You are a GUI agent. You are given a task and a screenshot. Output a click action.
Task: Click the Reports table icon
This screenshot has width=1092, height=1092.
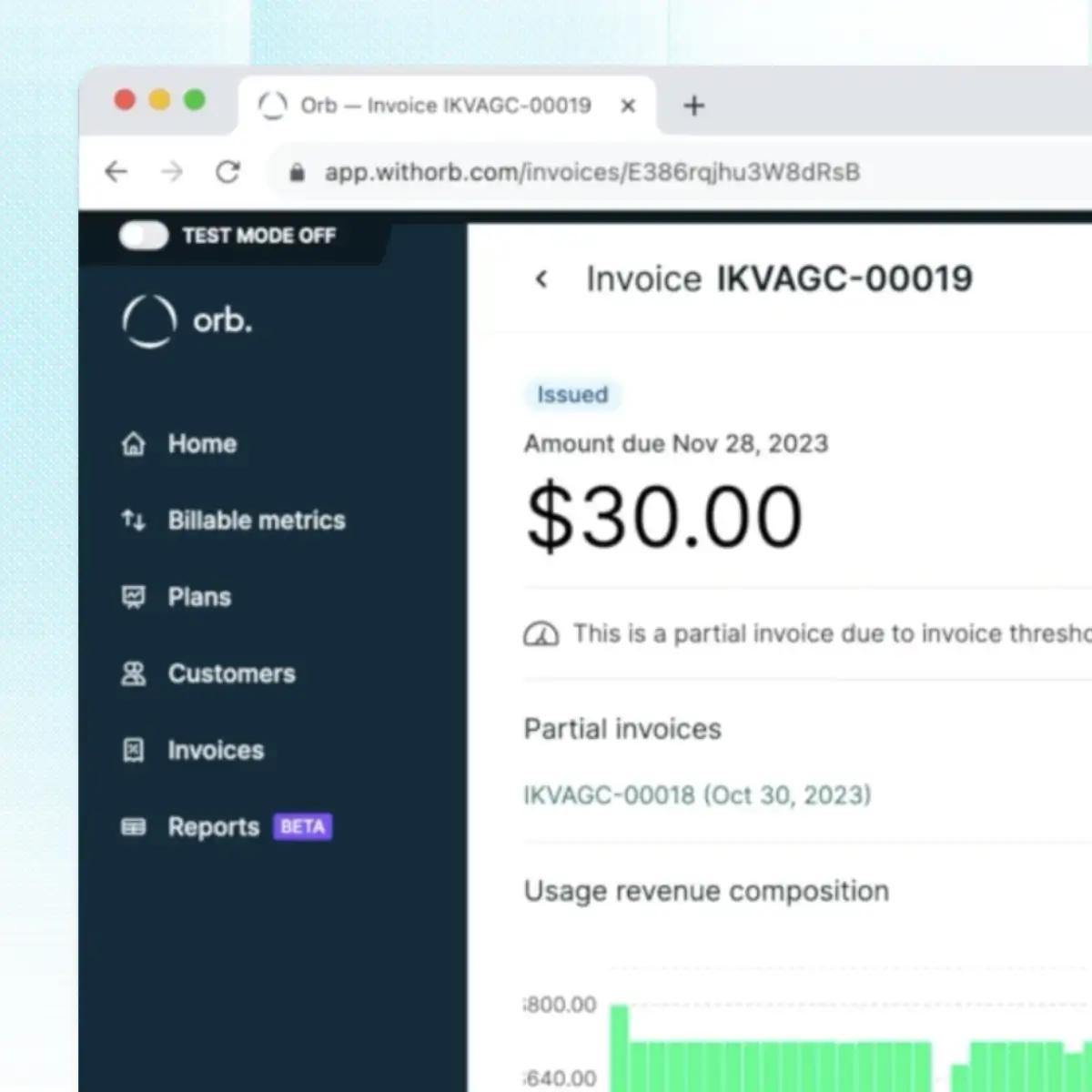(134, 827)
